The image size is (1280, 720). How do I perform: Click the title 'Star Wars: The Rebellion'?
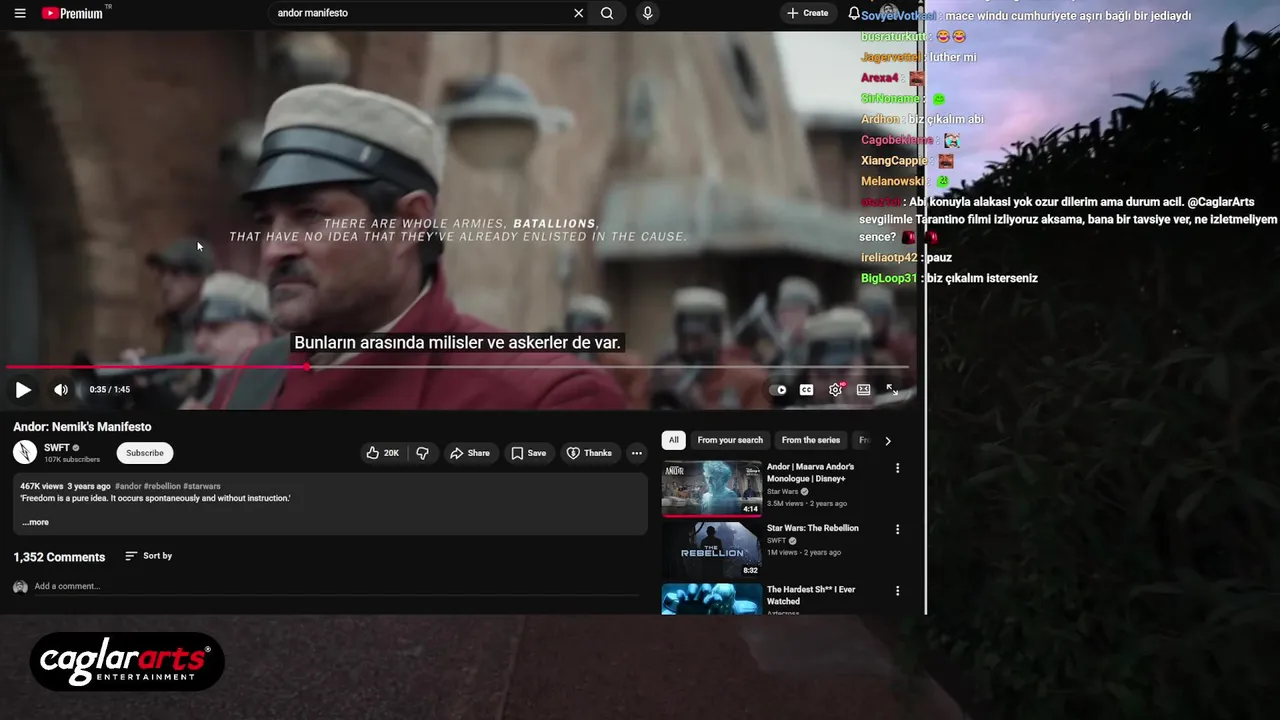coord(812,528)
